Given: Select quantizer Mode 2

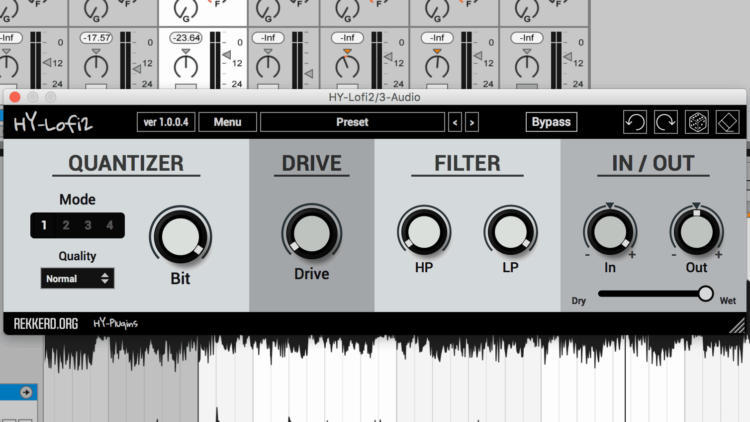Looking at the screenshot, I should [66, 225].
